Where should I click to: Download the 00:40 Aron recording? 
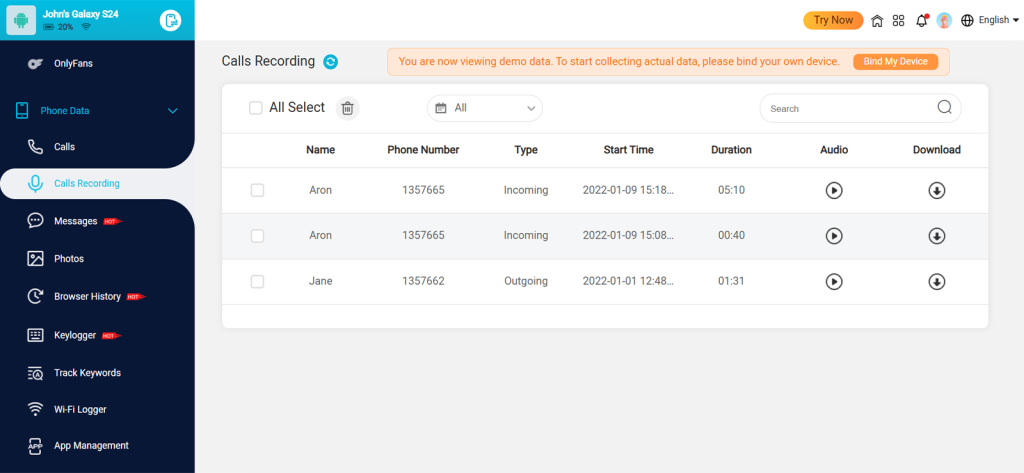tap(936, 236)
